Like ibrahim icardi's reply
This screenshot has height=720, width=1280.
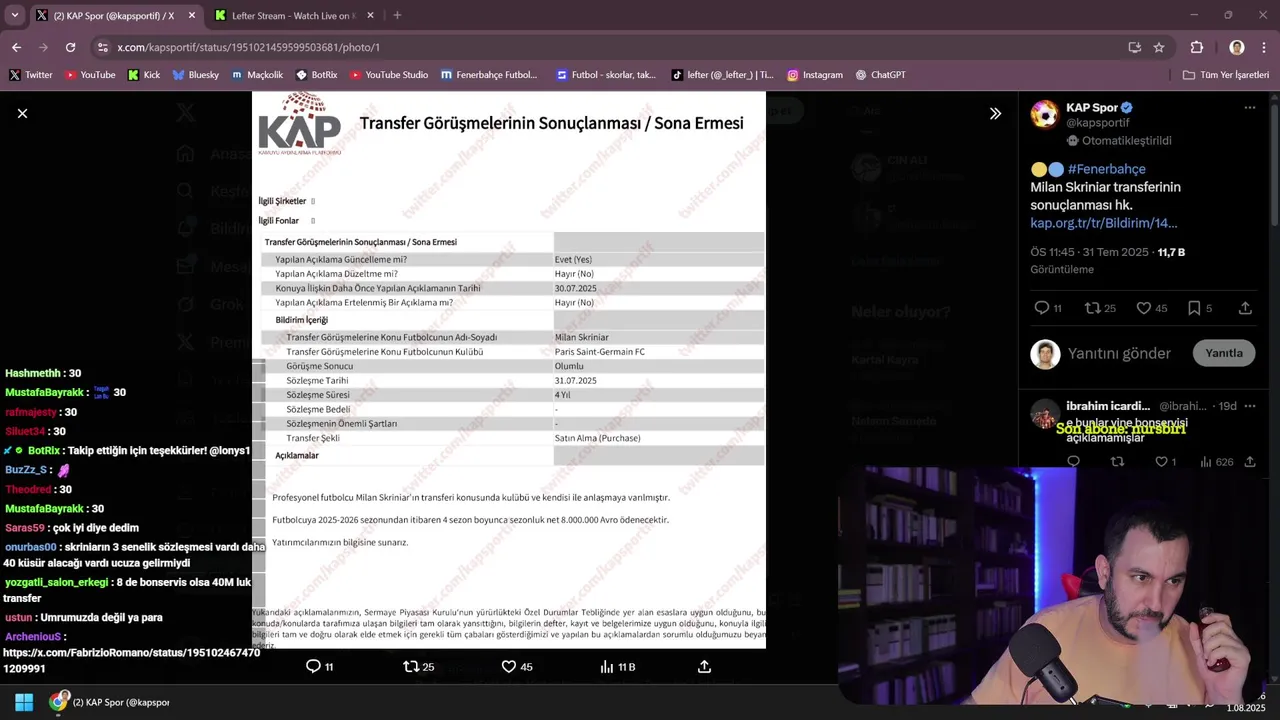click(x=1161, y=462)
